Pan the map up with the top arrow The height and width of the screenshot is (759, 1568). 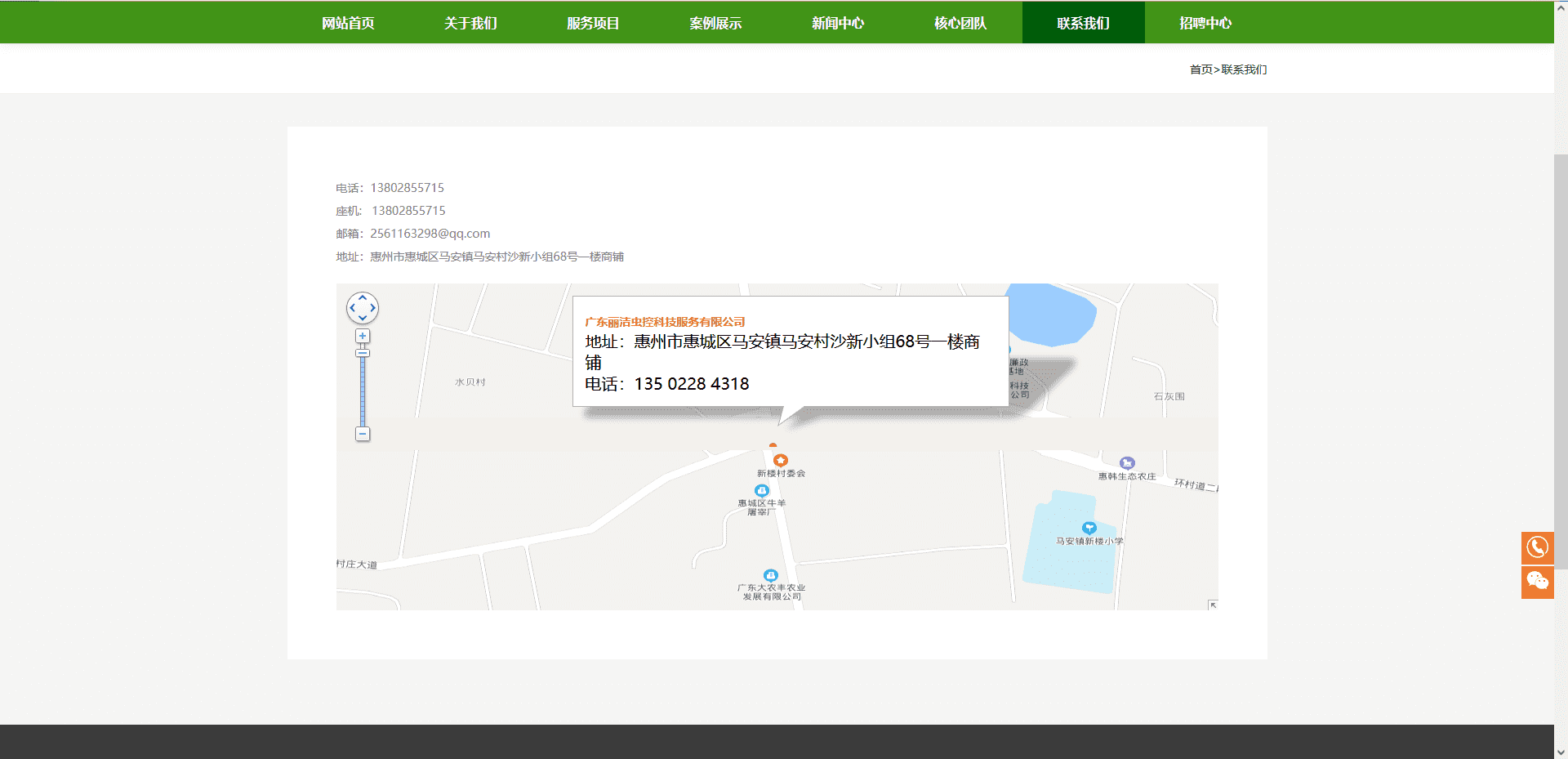tap(363, 297)
